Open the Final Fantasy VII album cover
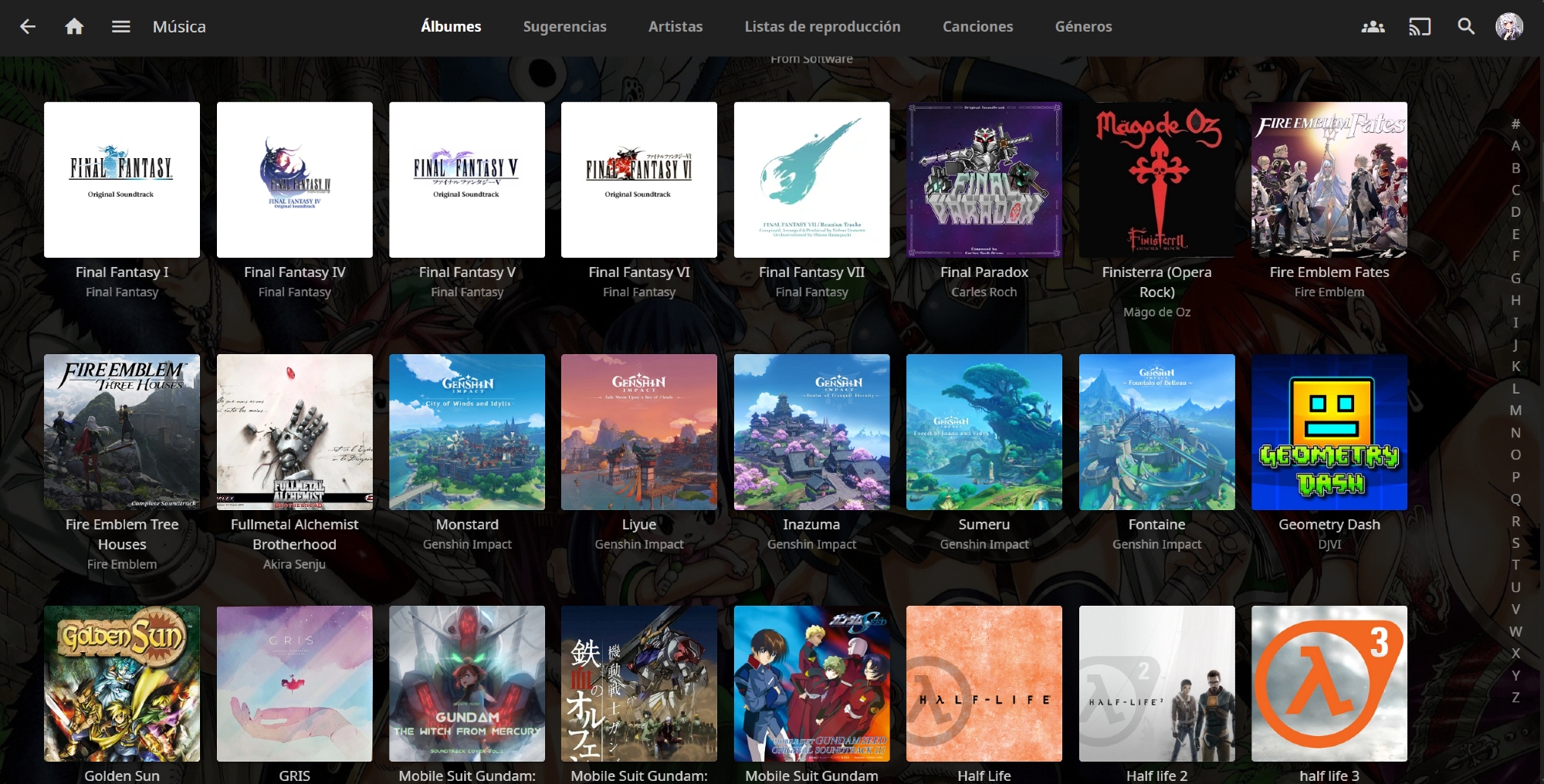The height and width of the screenshot is (784, 1544). pyautogui.click(x=811, y=180)
